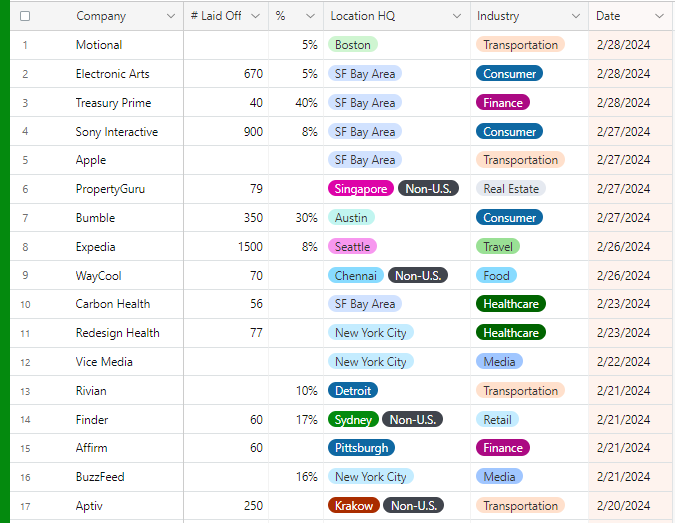Click the Retail industry tag
675x523 pixels.
(498, 419)
